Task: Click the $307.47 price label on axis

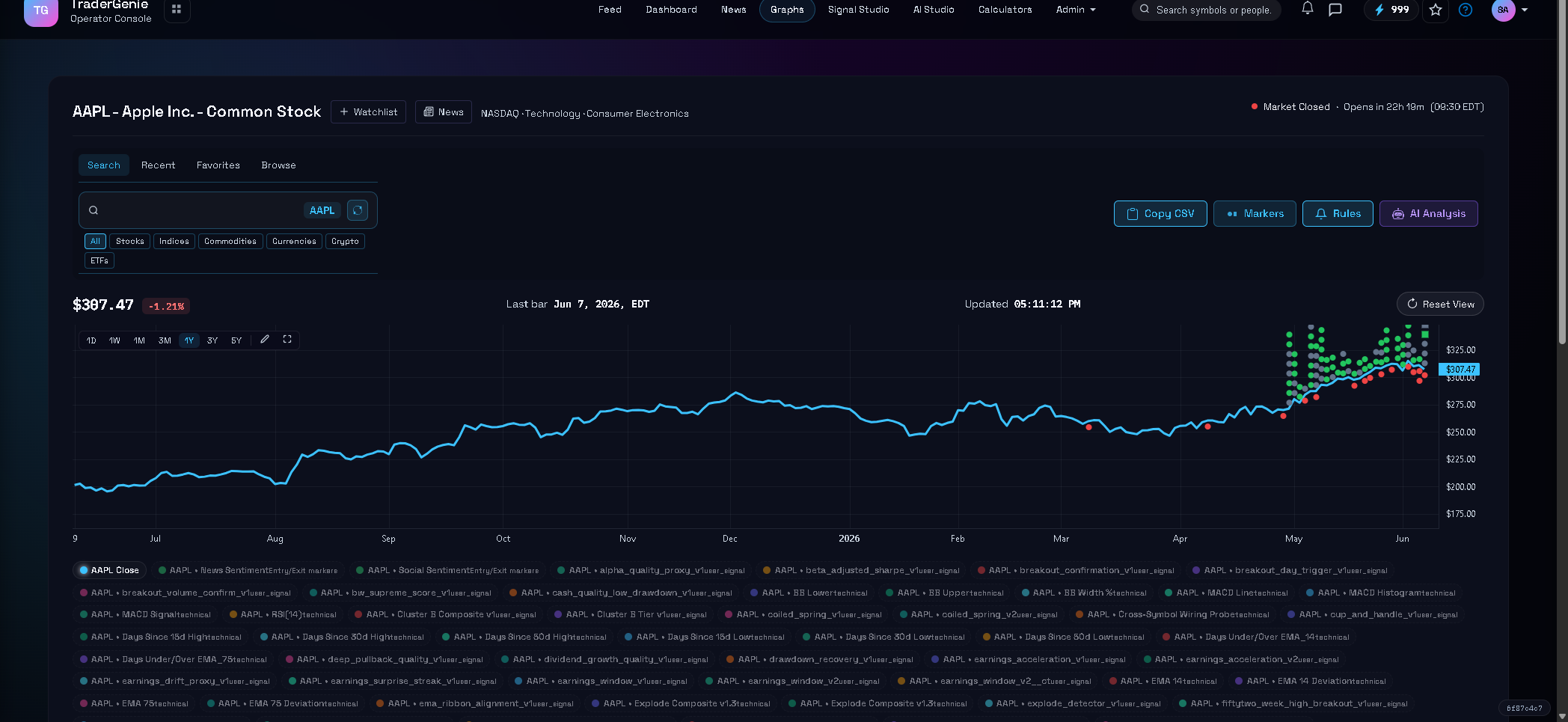Action: tap(1460, 370)
